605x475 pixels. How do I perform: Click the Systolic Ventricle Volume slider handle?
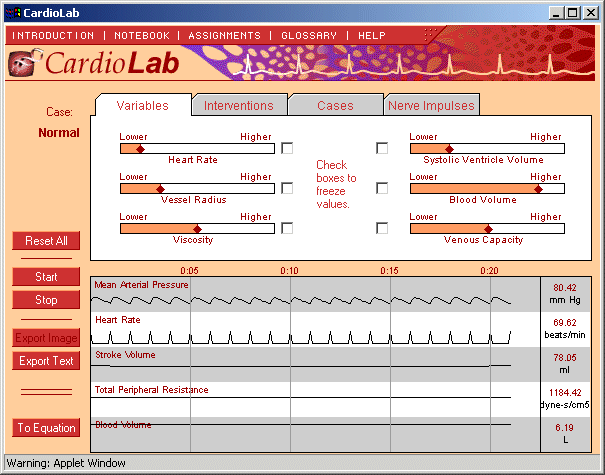tap(449, 149)
